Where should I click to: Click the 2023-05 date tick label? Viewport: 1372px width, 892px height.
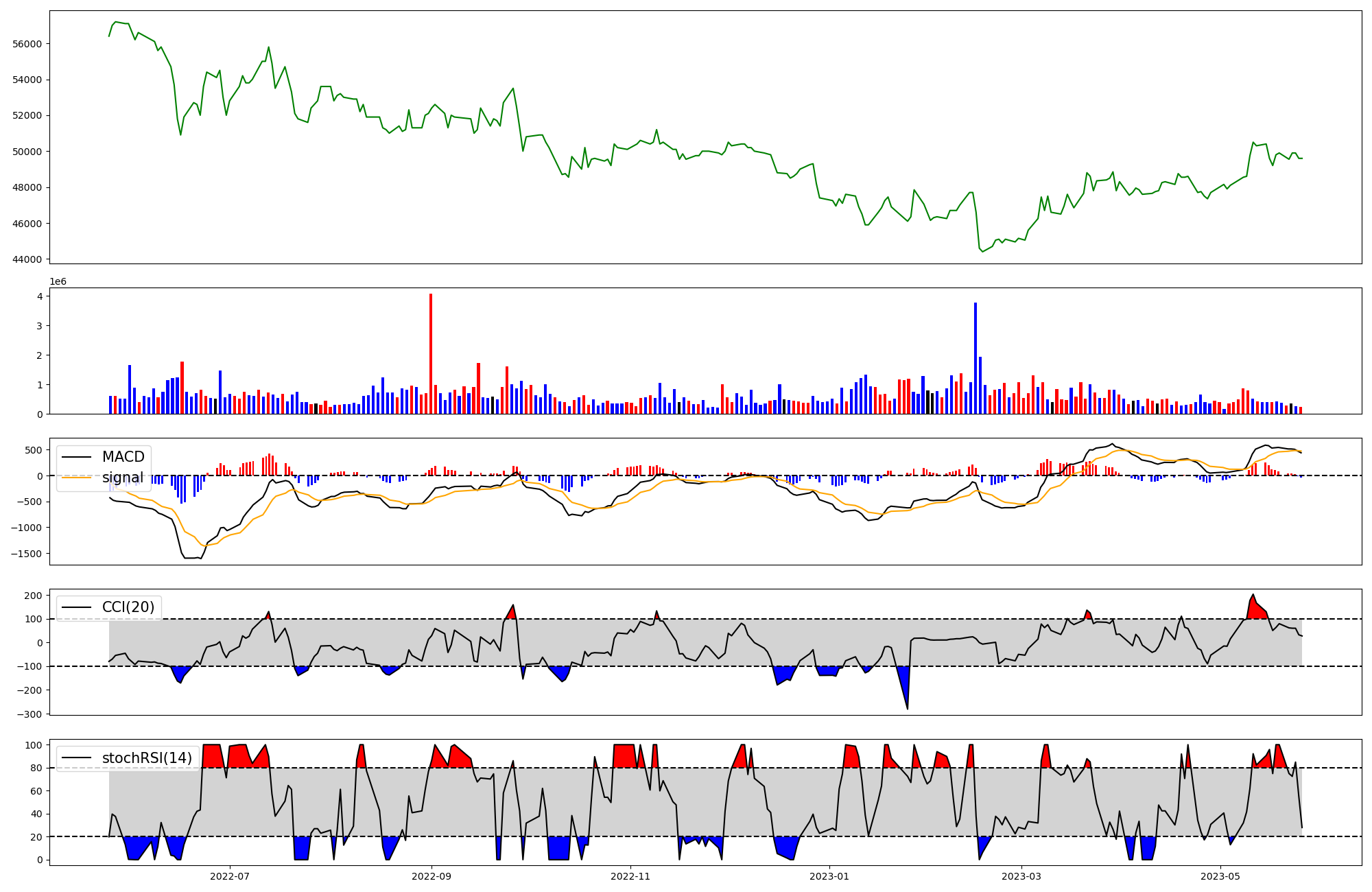click(1220, 876)
